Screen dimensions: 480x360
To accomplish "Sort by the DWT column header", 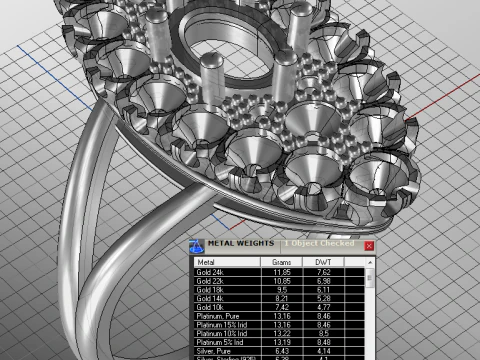I will (x=323, y=262).
